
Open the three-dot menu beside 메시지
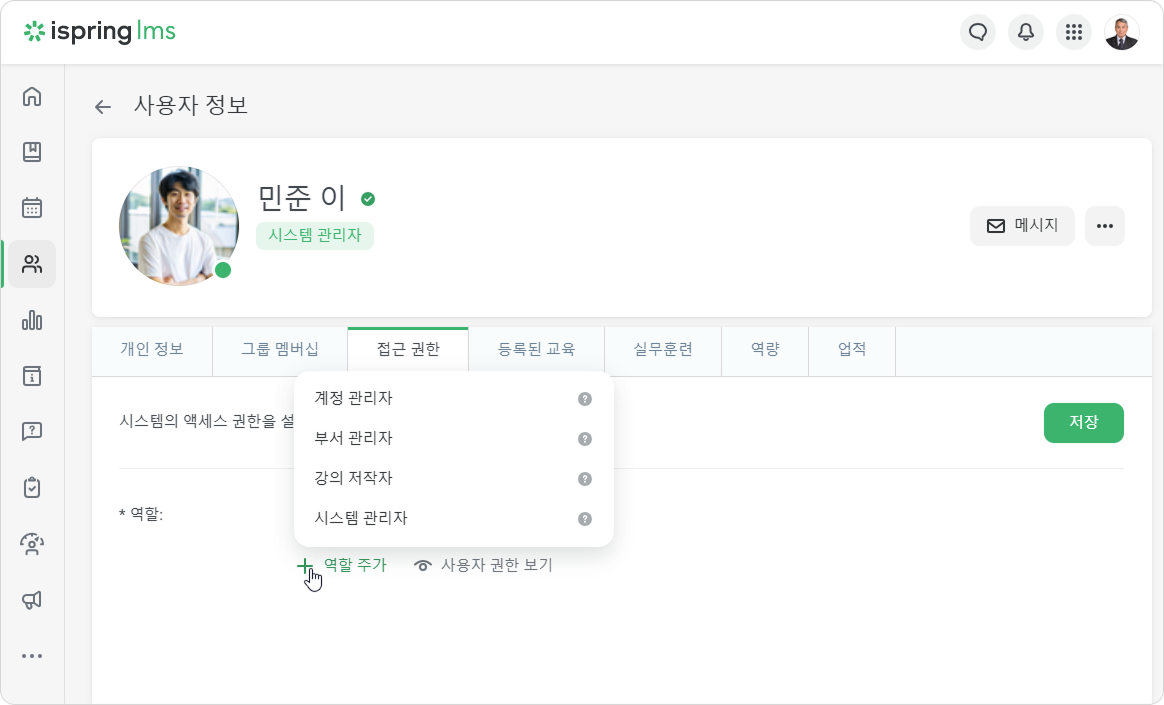coord(1105,226)
